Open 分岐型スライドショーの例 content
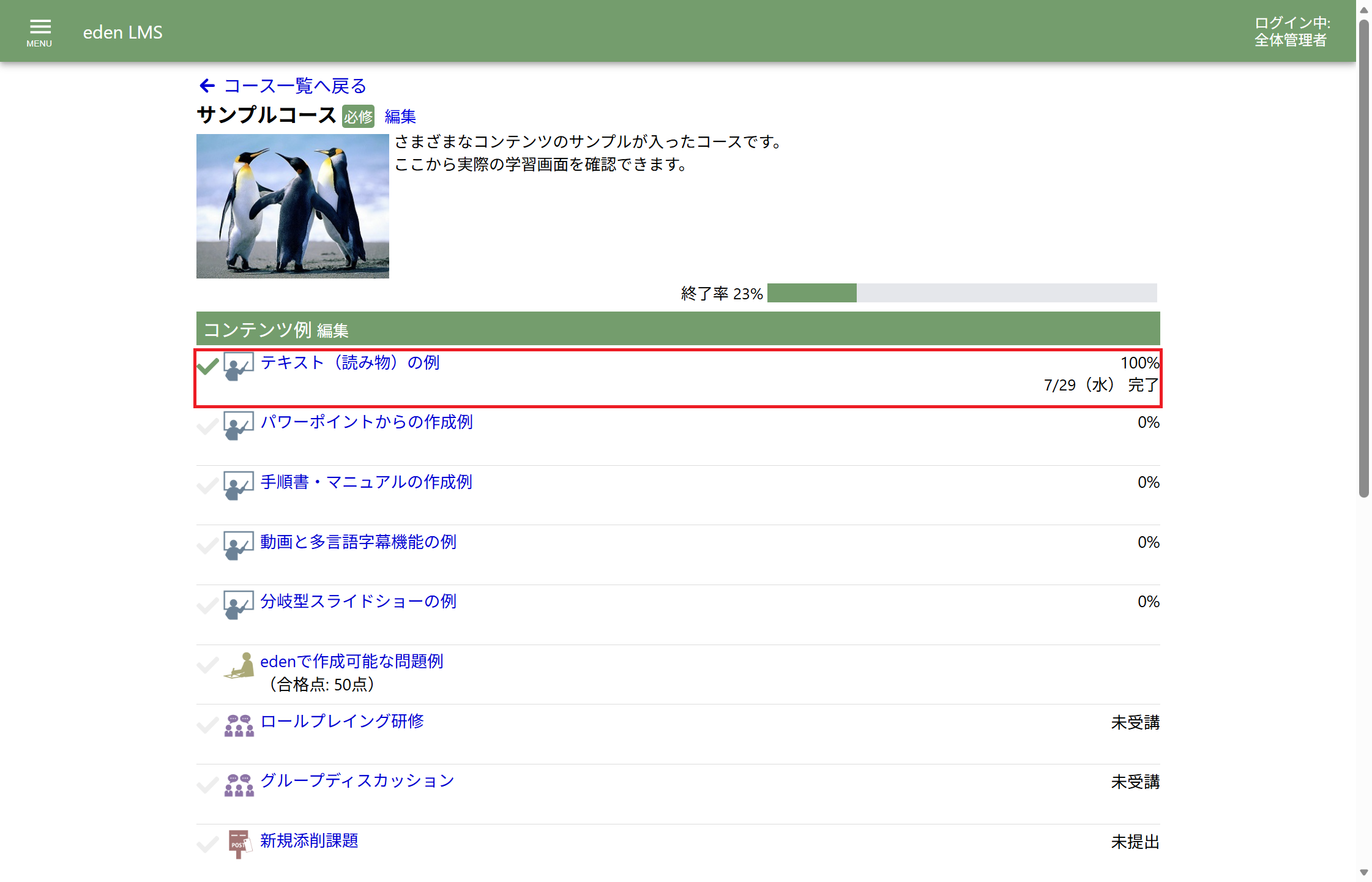Viewport: 1372px width, 882px height. 359,601
